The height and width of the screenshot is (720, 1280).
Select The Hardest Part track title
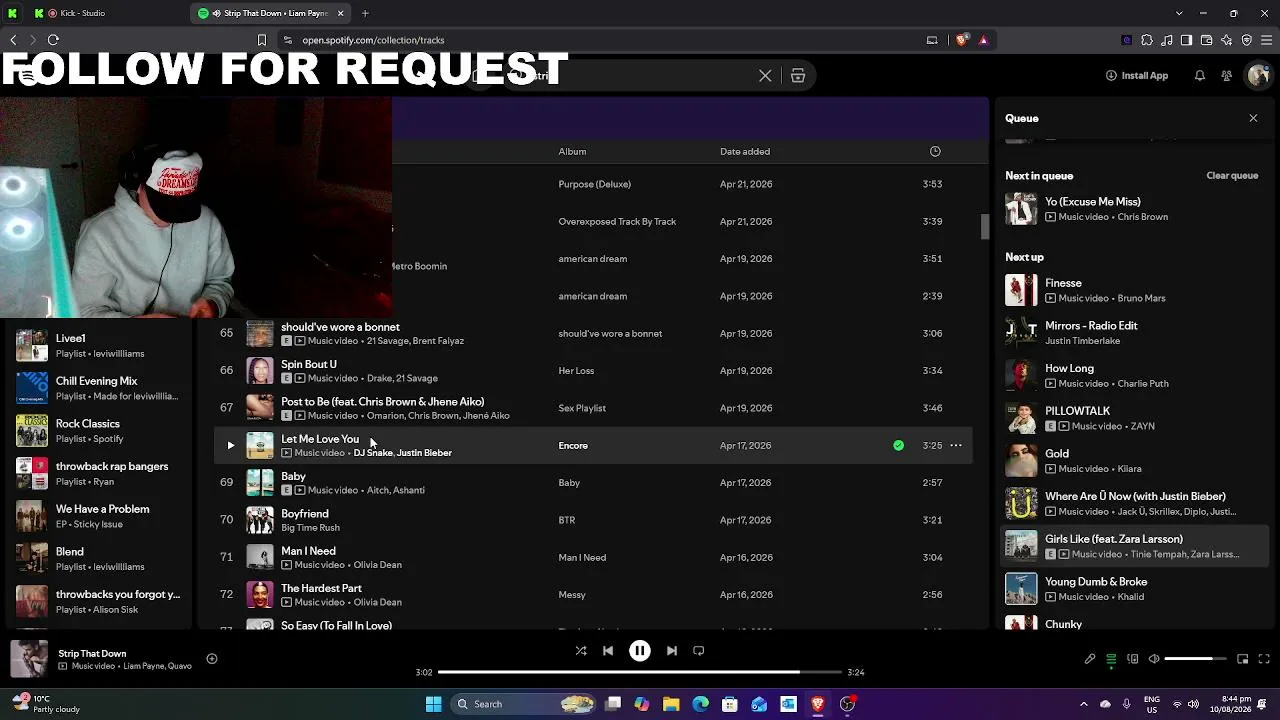click(321, 589)
